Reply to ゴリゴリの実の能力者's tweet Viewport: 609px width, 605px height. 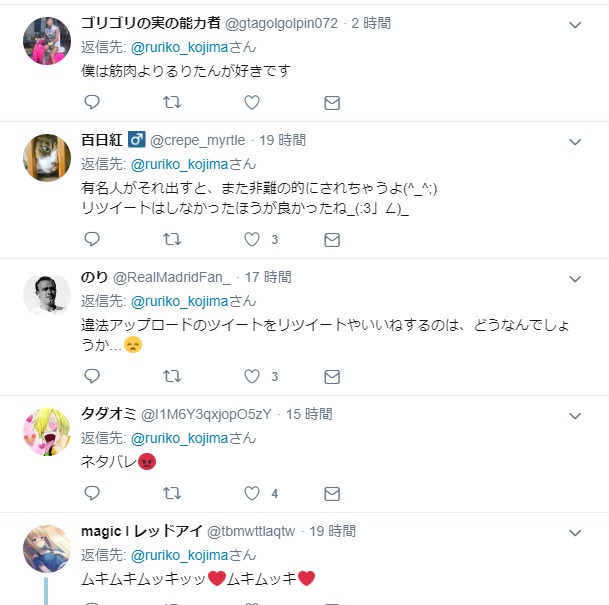(x=92, y=102)
